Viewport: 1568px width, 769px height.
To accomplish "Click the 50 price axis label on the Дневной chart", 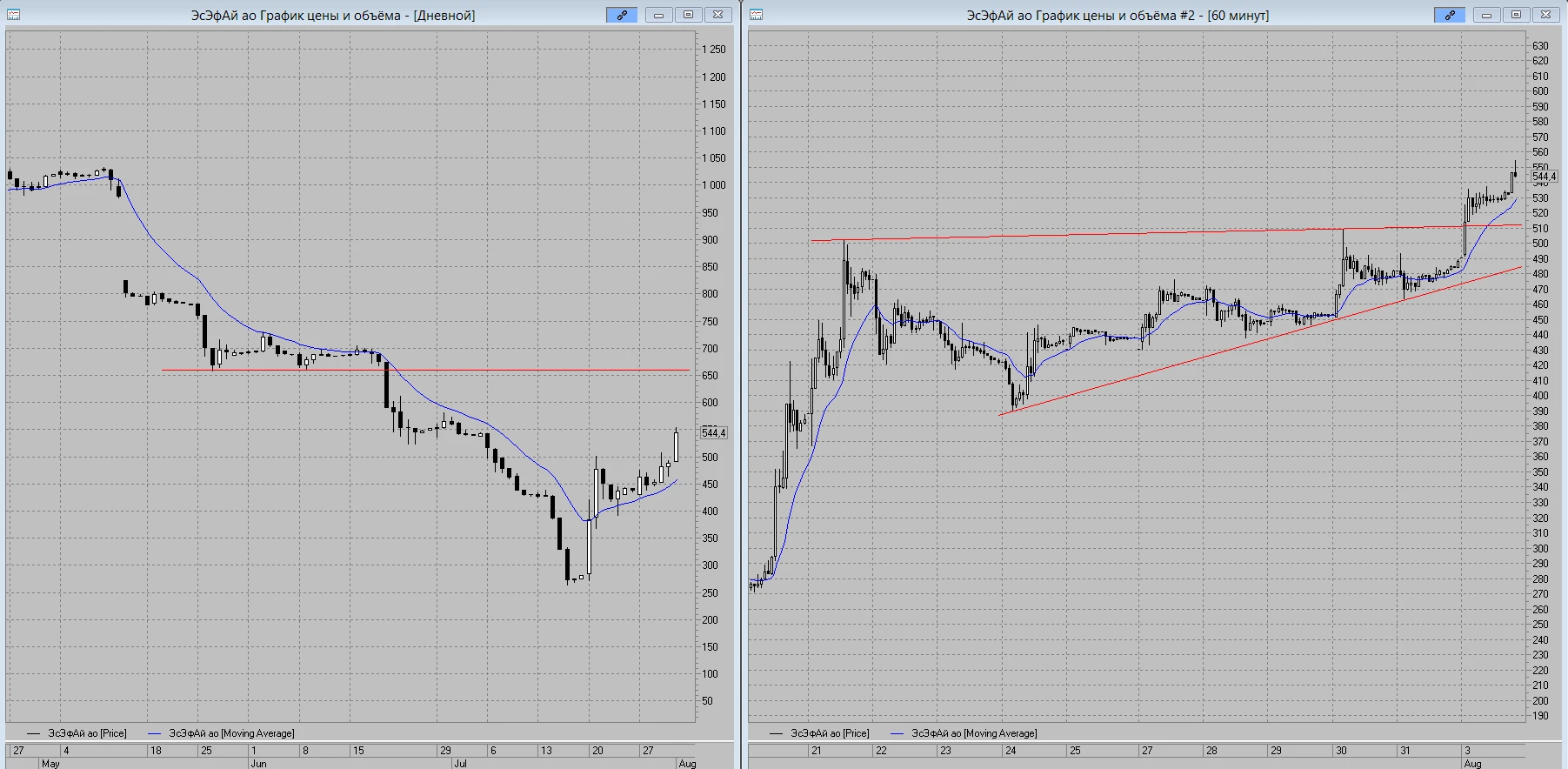I will point(708,701).
